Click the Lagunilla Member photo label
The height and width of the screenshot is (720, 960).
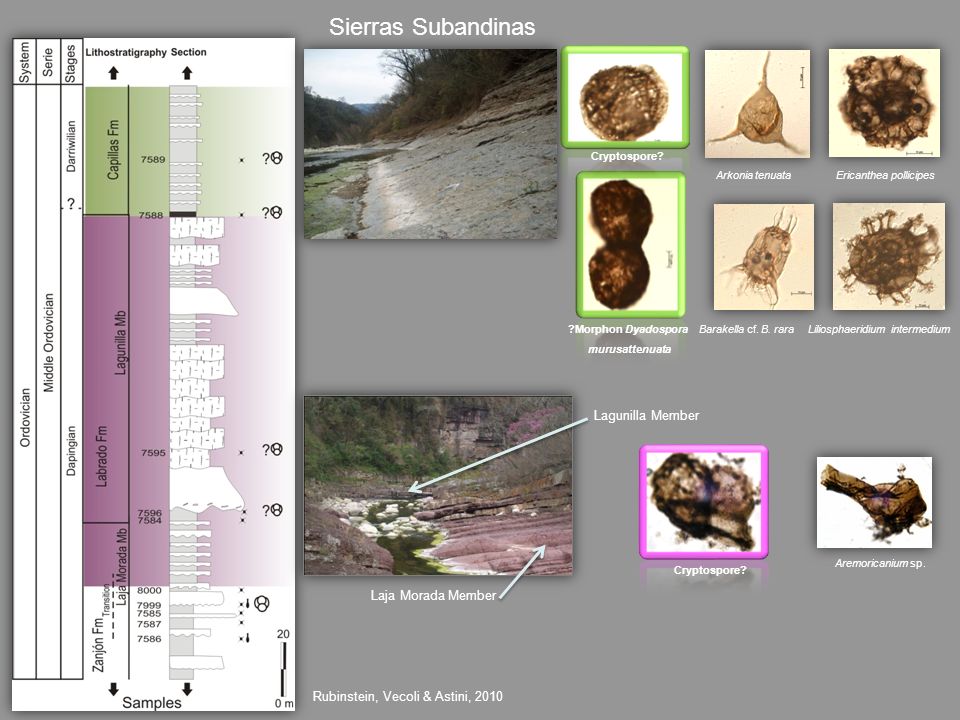tap(646, 415)
